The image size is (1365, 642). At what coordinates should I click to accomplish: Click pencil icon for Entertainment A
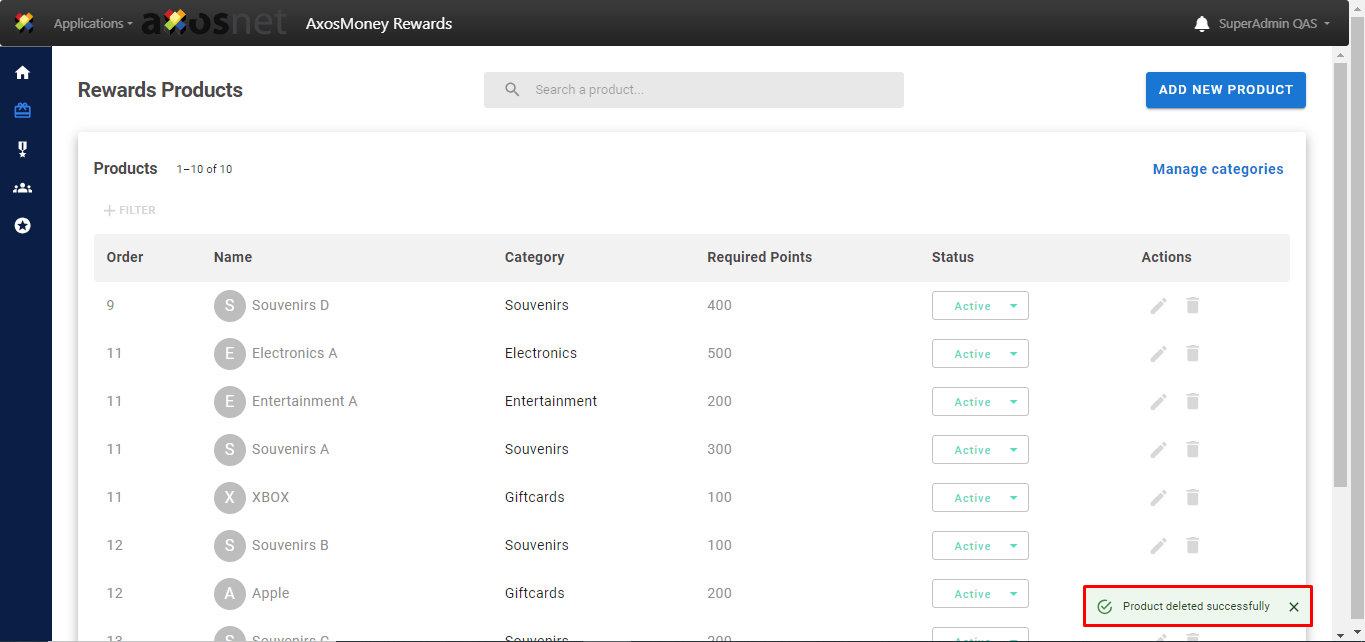pyautogui.click(x=1158, y=402)
